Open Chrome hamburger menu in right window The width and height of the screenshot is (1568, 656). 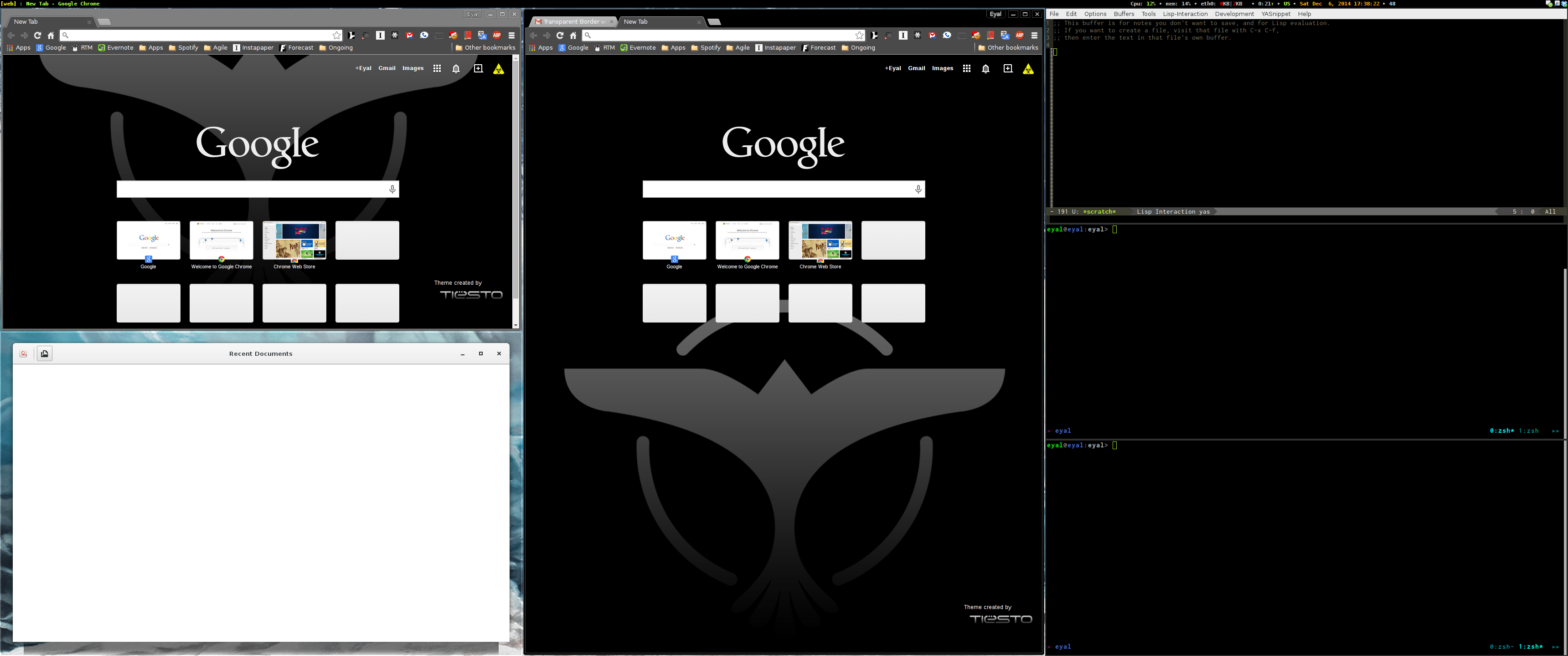pyautogui.click(x=1035, y=35)
